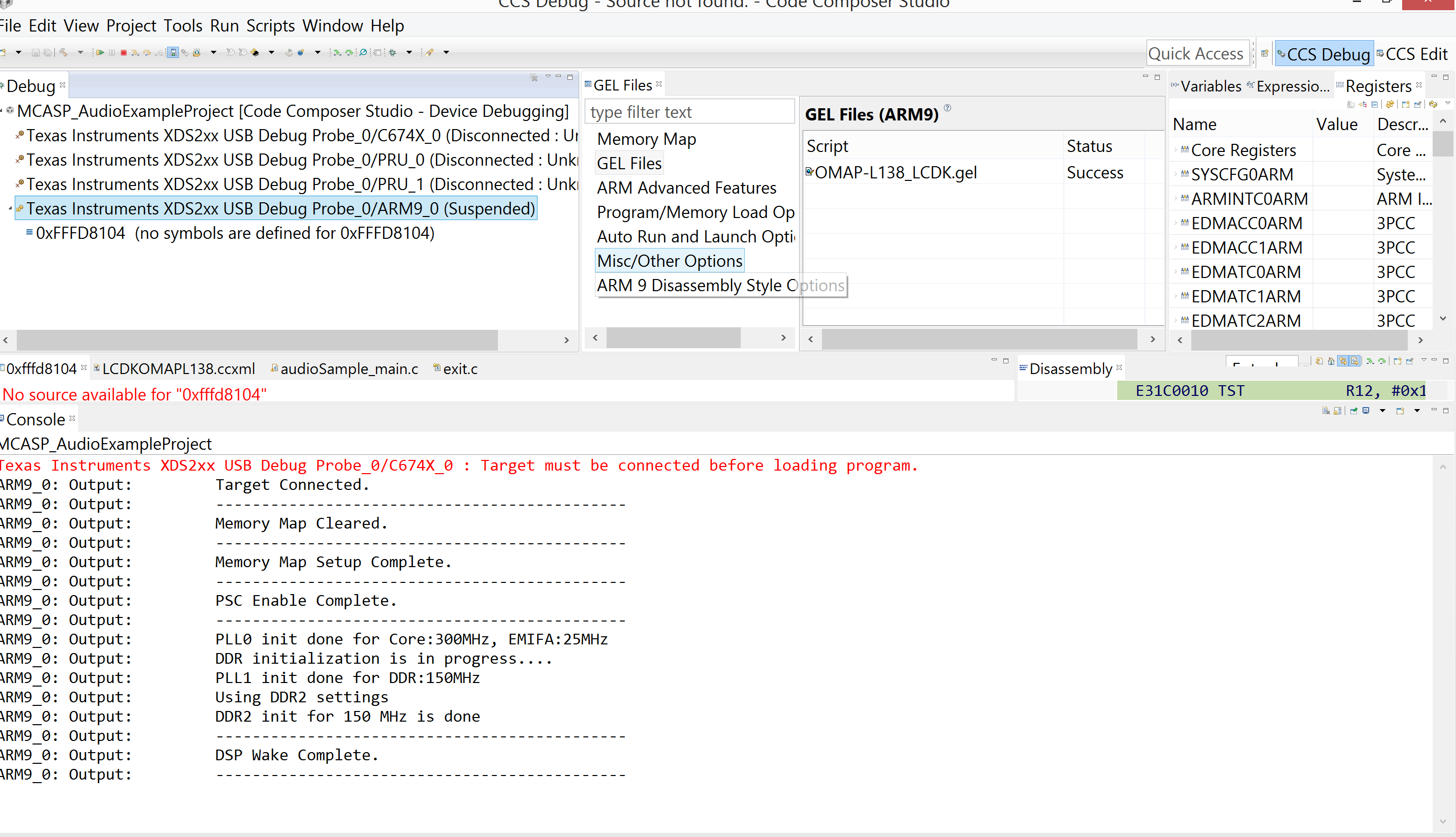The image size is (1456, 837).
Task: Click the Build hammer icon
Action: [63, 52]
